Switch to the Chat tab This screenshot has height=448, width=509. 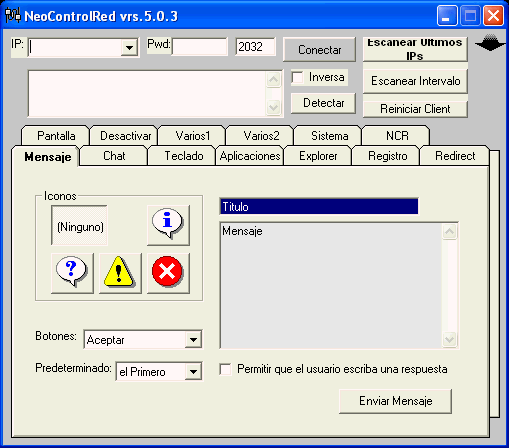pyautogui.click(x=114, y=156)
